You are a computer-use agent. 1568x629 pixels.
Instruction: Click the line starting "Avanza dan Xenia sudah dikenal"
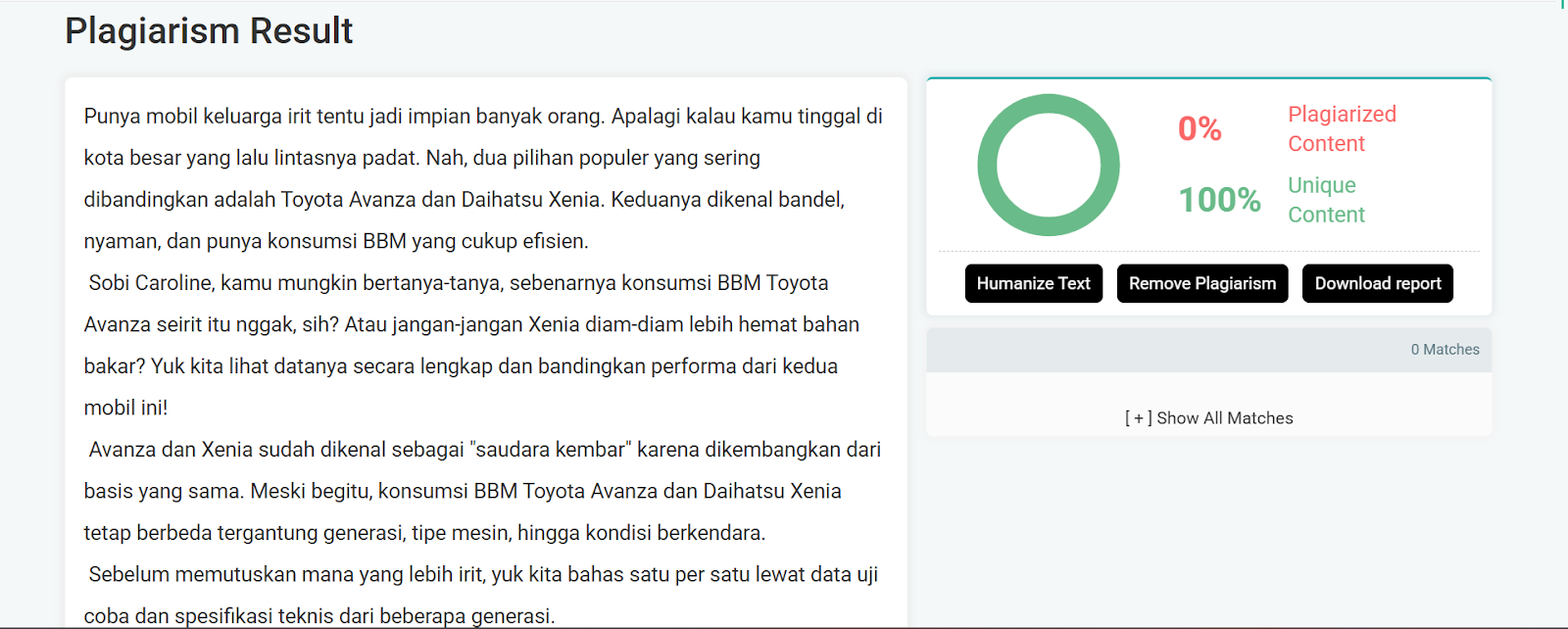point(485,450)
